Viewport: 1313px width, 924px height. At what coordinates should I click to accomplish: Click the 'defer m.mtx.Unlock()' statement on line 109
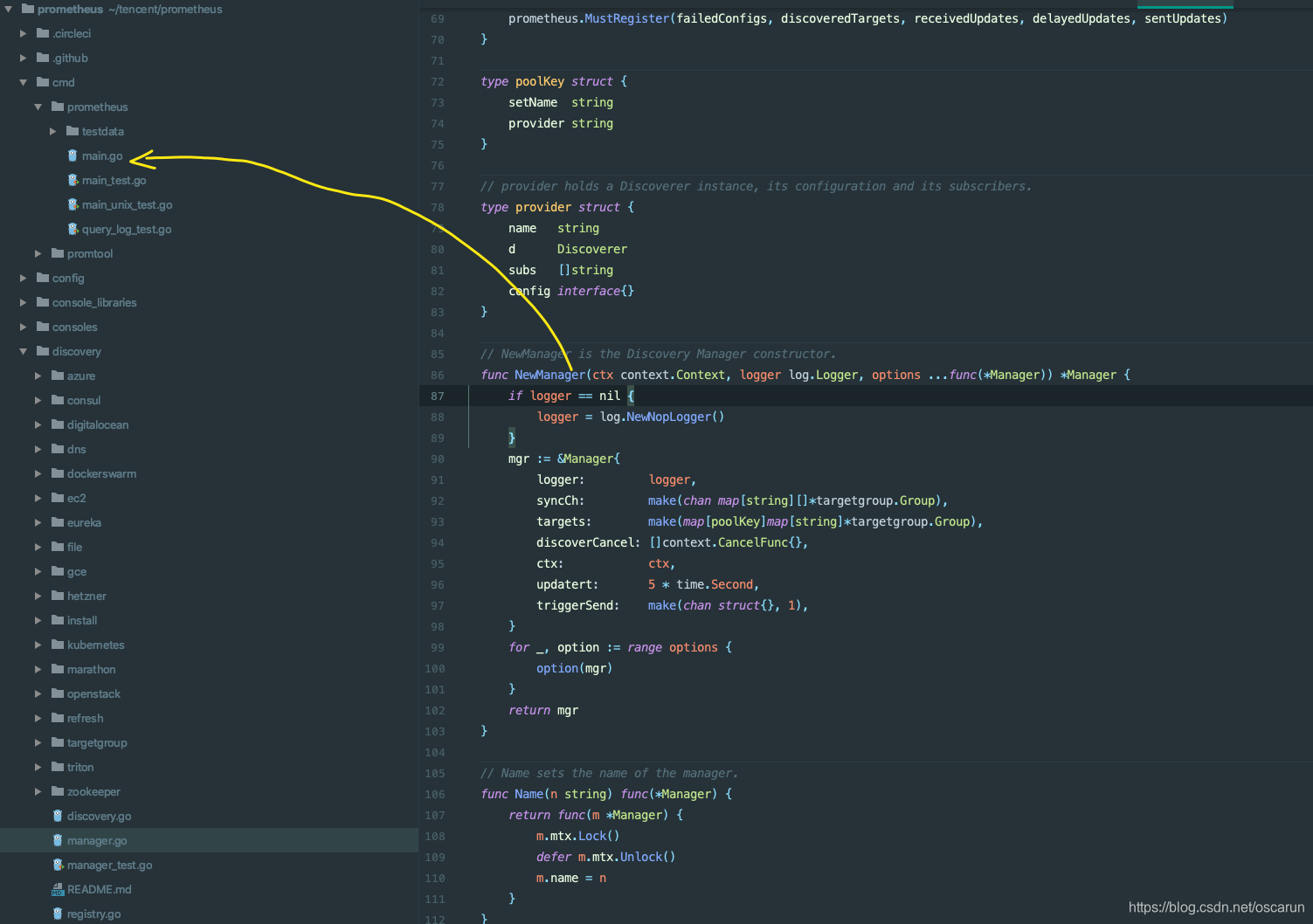point(606,857)
